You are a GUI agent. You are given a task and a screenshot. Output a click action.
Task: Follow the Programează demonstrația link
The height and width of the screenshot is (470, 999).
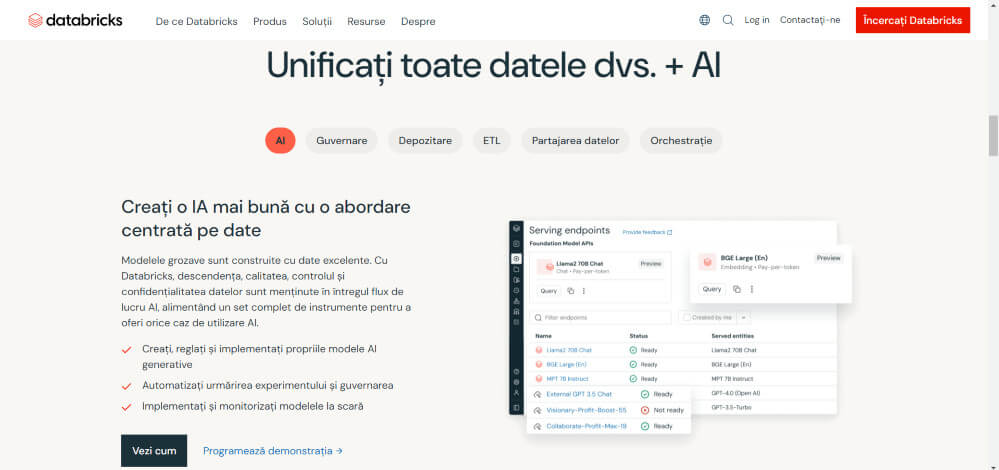click(273, 451)
